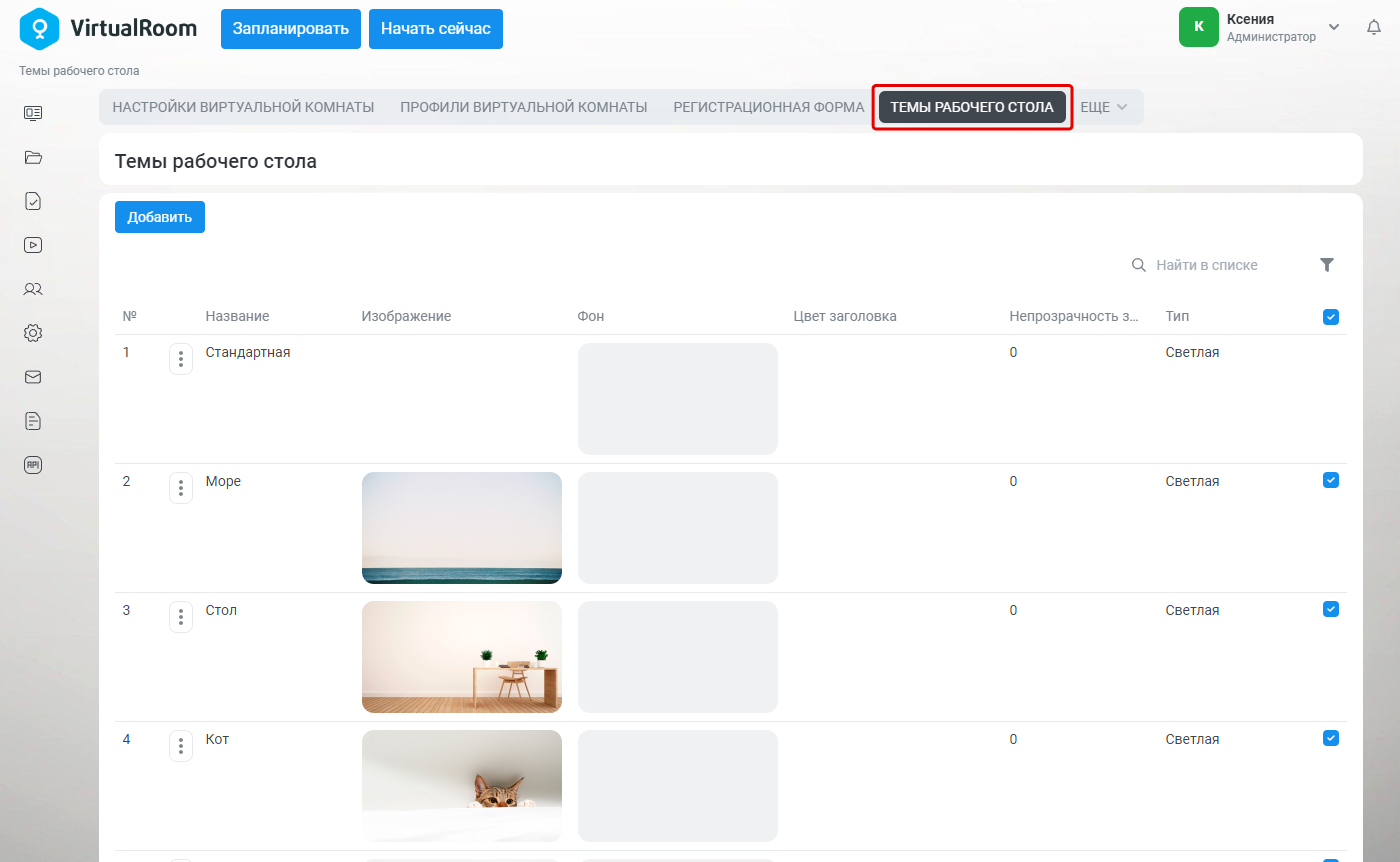Open the users icon in sidebar
1400x862 pixels.
point(33,289)
